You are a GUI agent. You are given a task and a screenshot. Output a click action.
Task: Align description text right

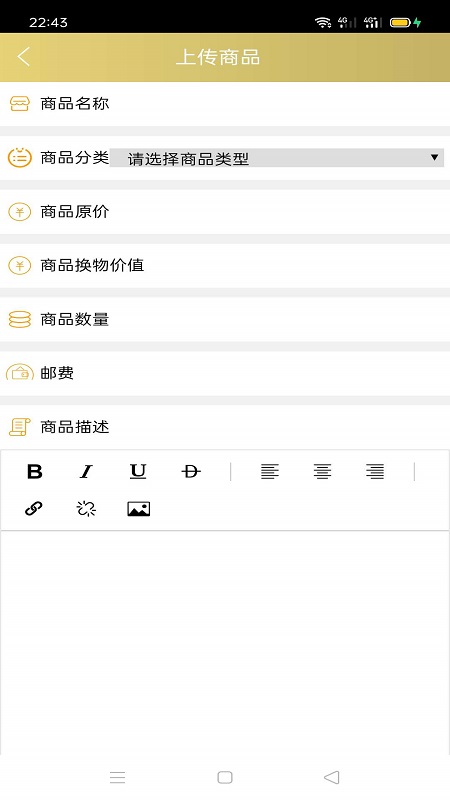point(374,471)
